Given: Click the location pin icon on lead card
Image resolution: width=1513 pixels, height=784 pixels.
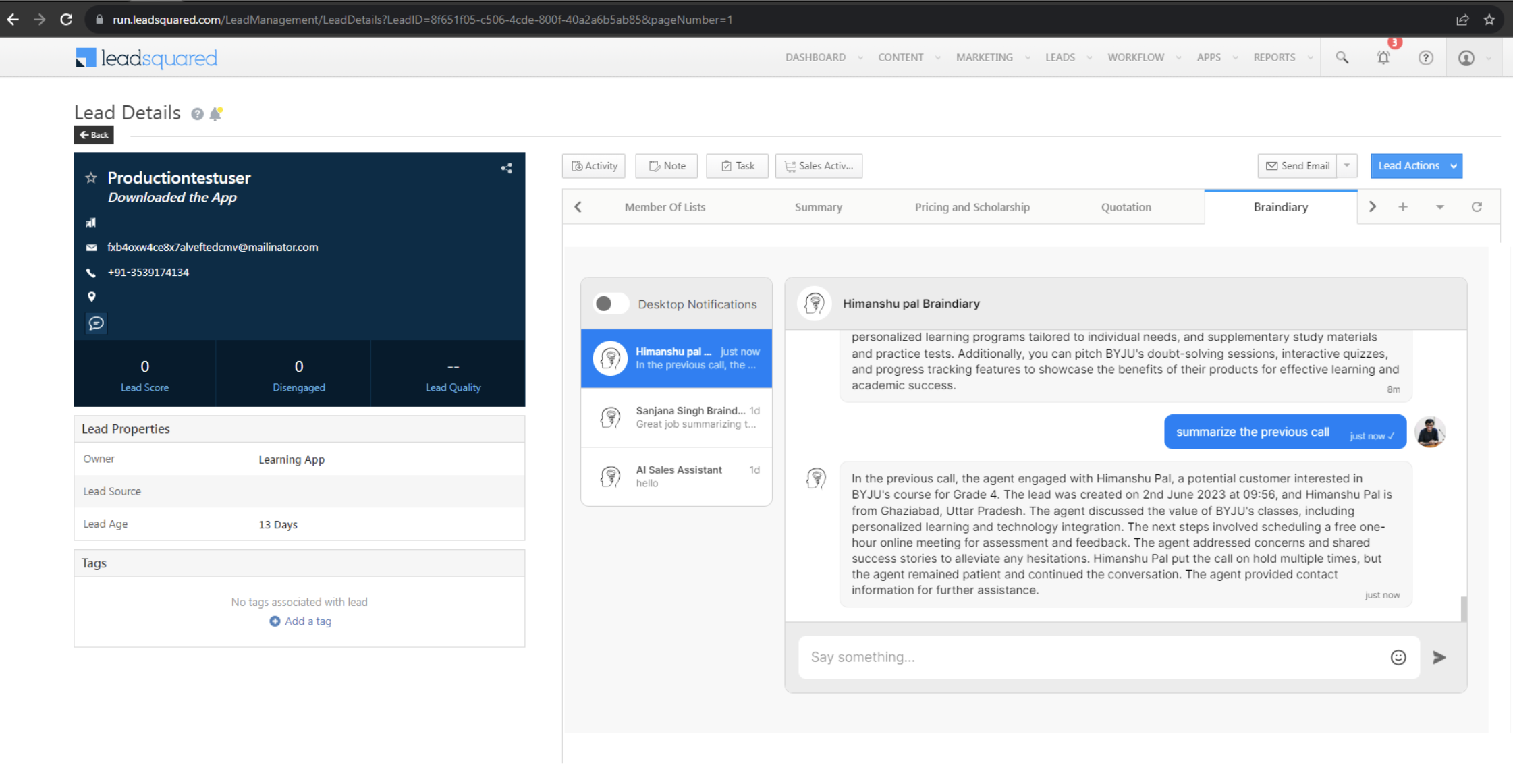Looking at the screenshot, I should click(92, 296).
